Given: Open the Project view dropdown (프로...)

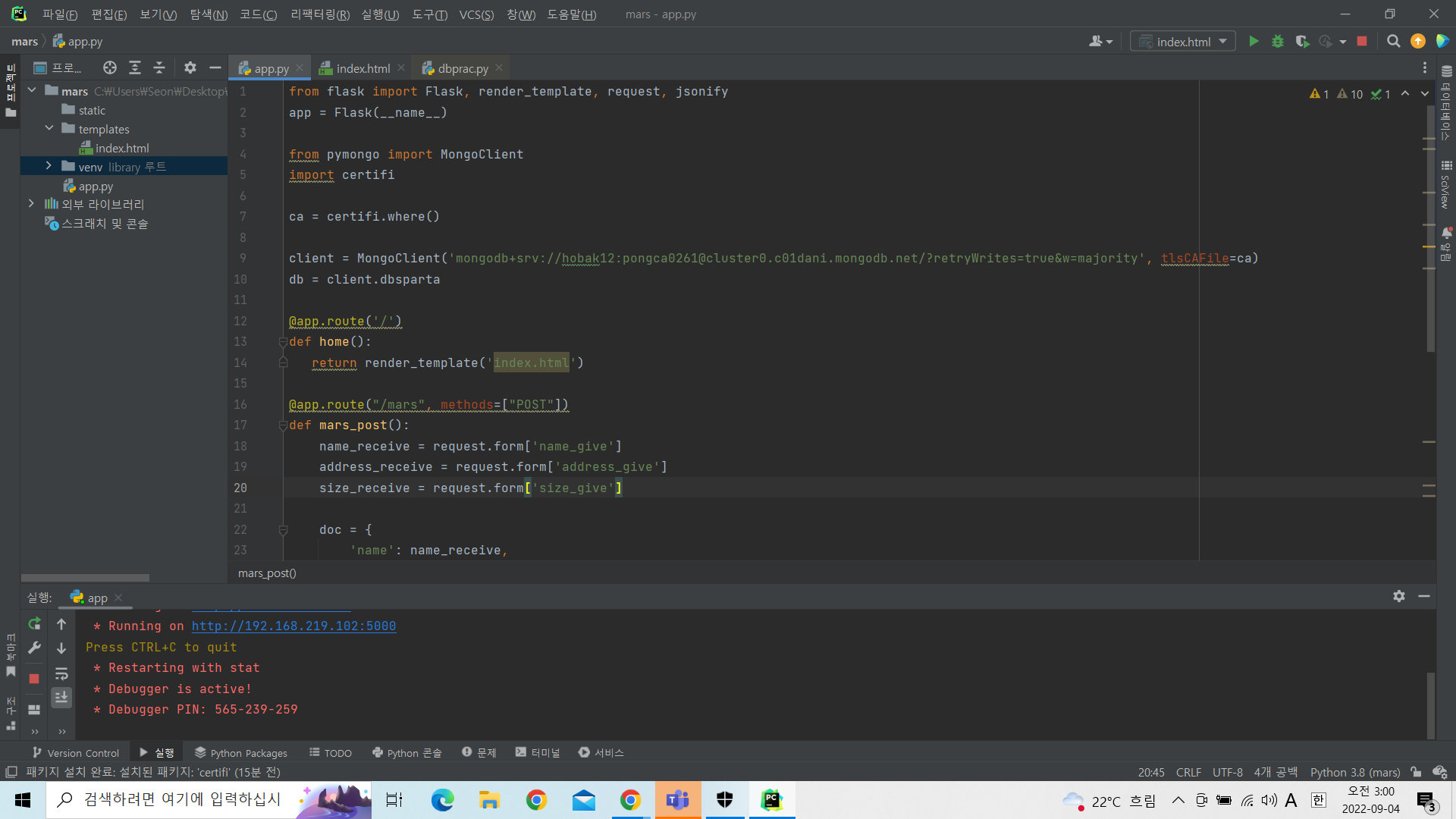Looking at the screenshot, I should pos(58,68).
